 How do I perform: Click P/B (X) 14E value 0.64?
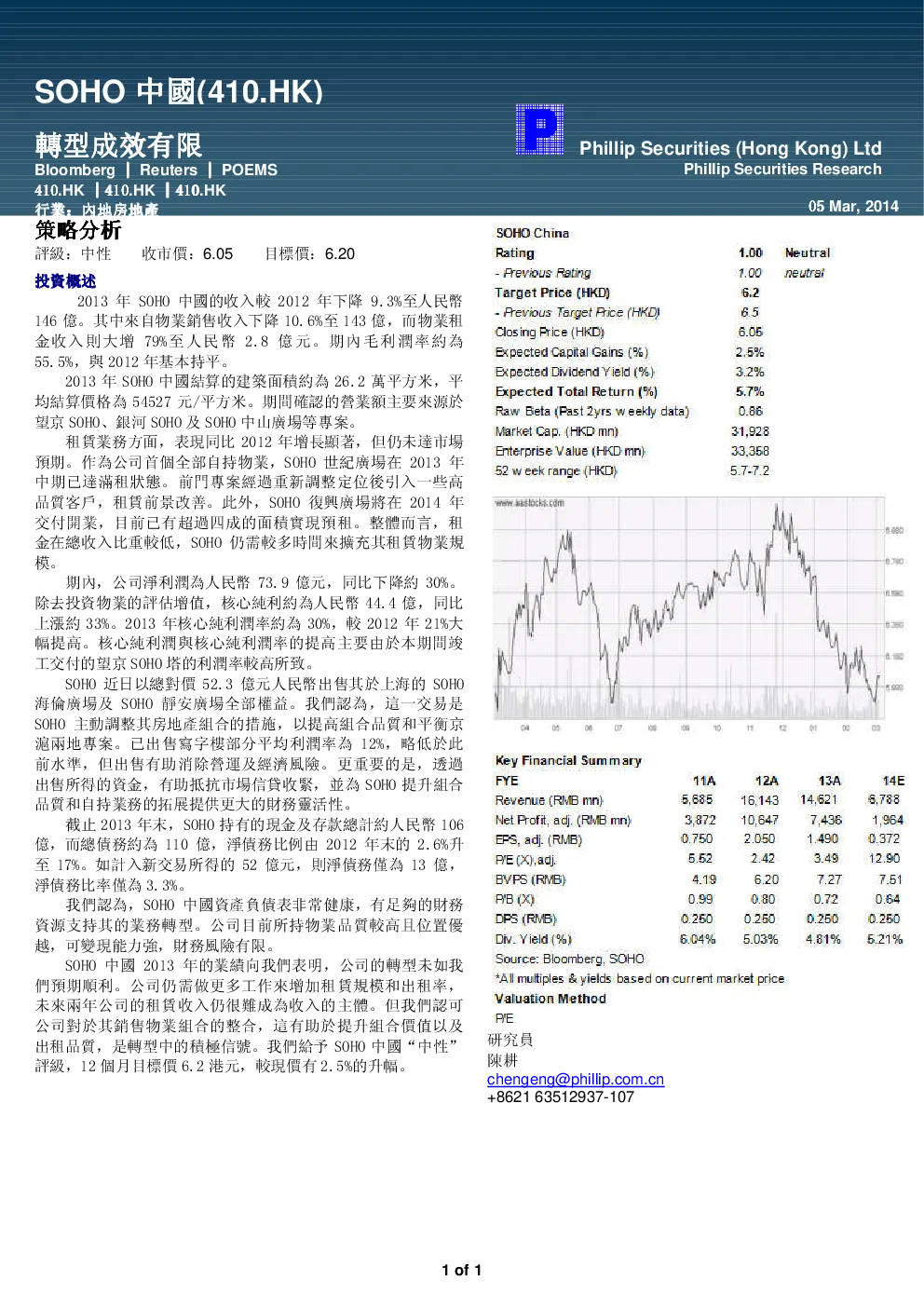point(888,899)
